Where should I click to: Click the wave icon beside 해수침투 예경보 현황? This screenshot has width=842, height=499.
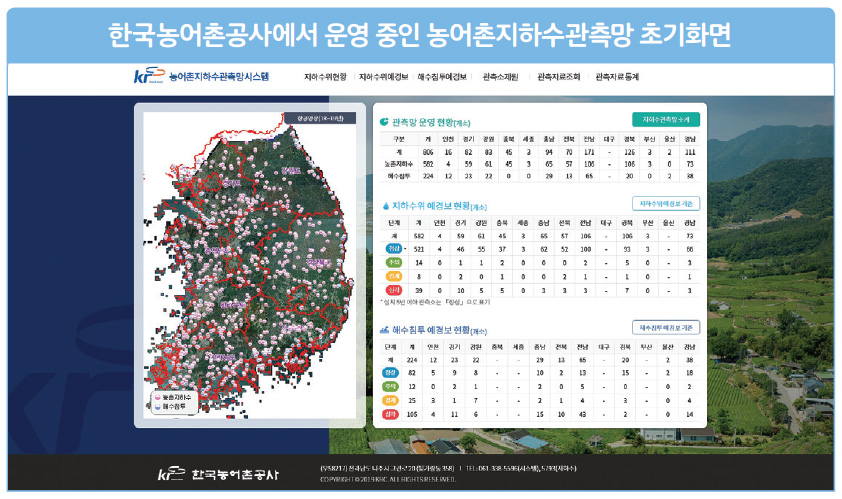pyautogui.click(x=384, y=329)
